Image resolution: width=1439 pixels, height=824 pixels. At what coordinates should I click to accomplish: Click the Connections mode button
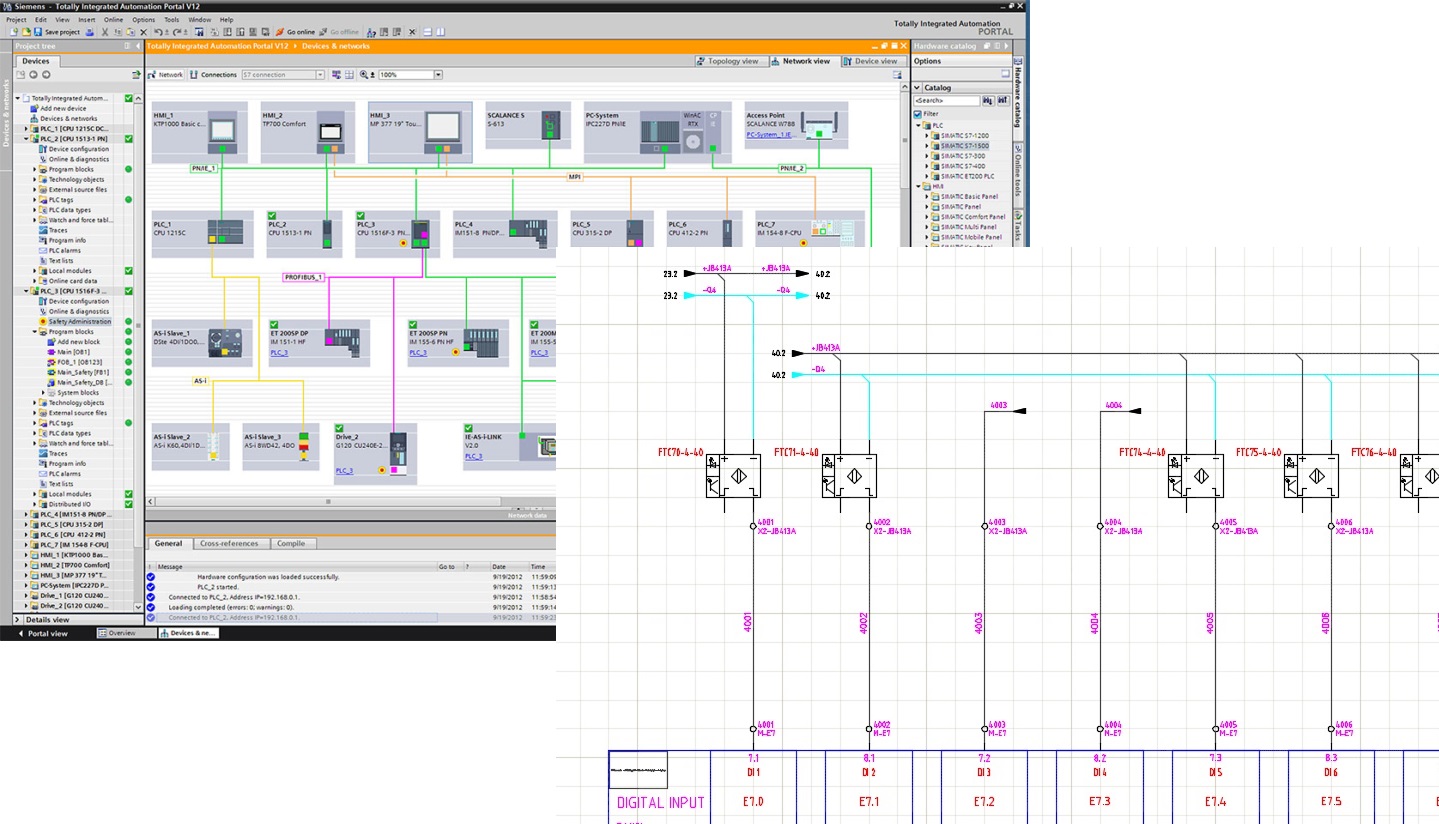pyautogui.click(x=212, y=75)
